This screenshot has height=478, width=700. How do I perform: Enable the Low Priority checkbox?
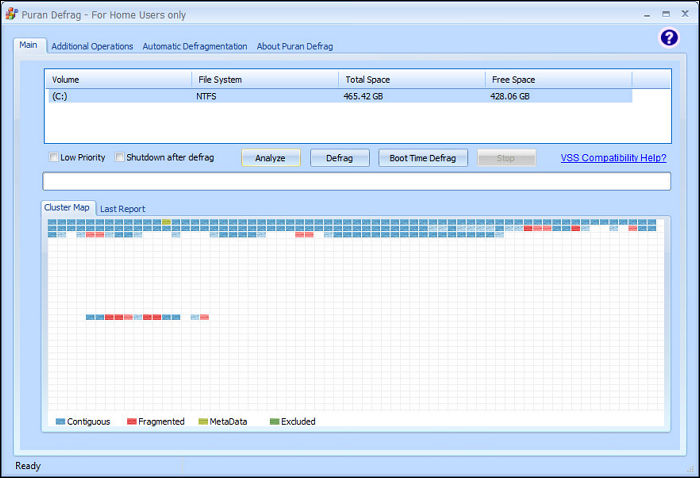[x=54, y=157]
